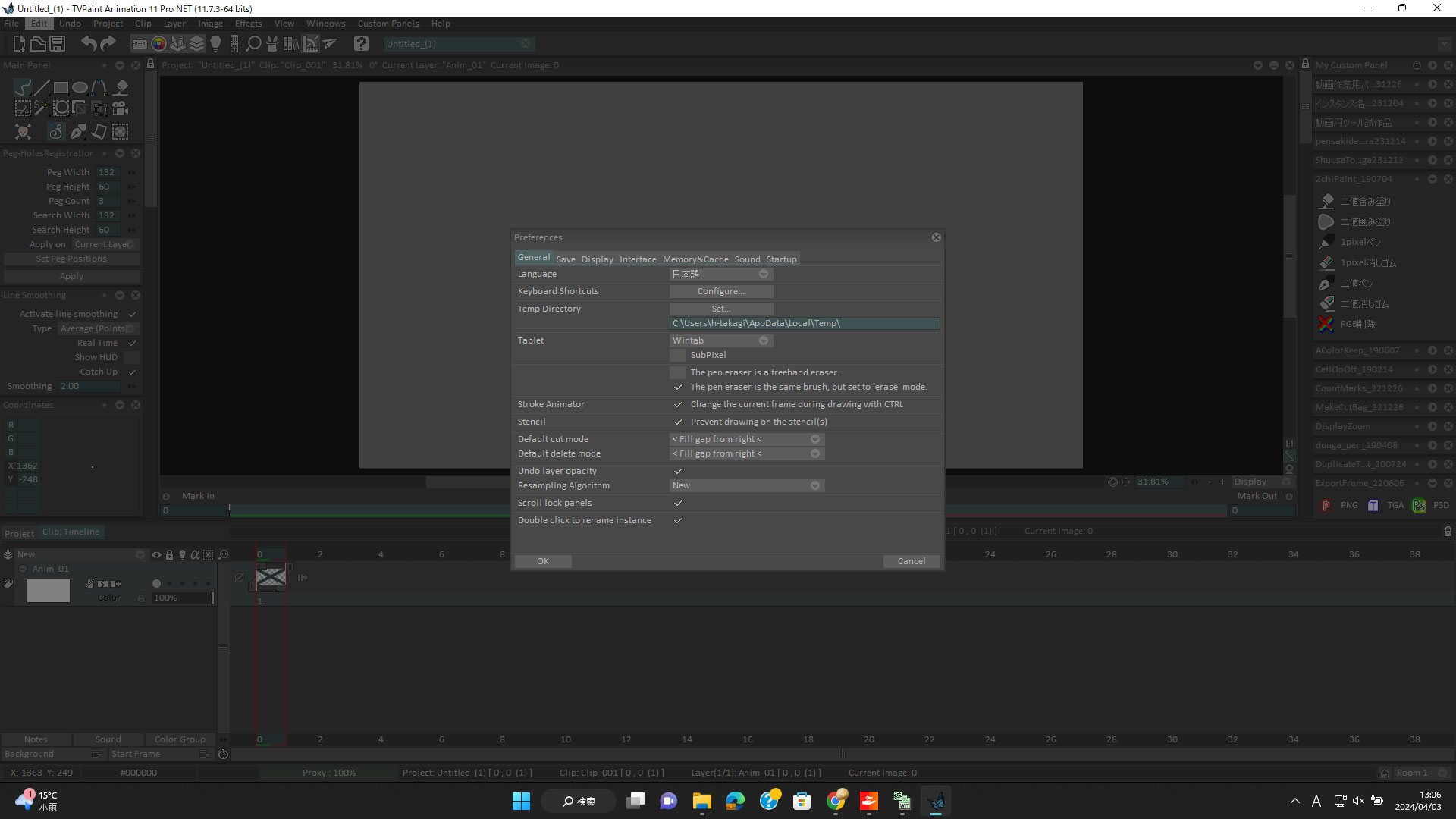Open the Default cut mode dropdown
The height and width of the screenshot is (819, 1456).
[747, 439]
